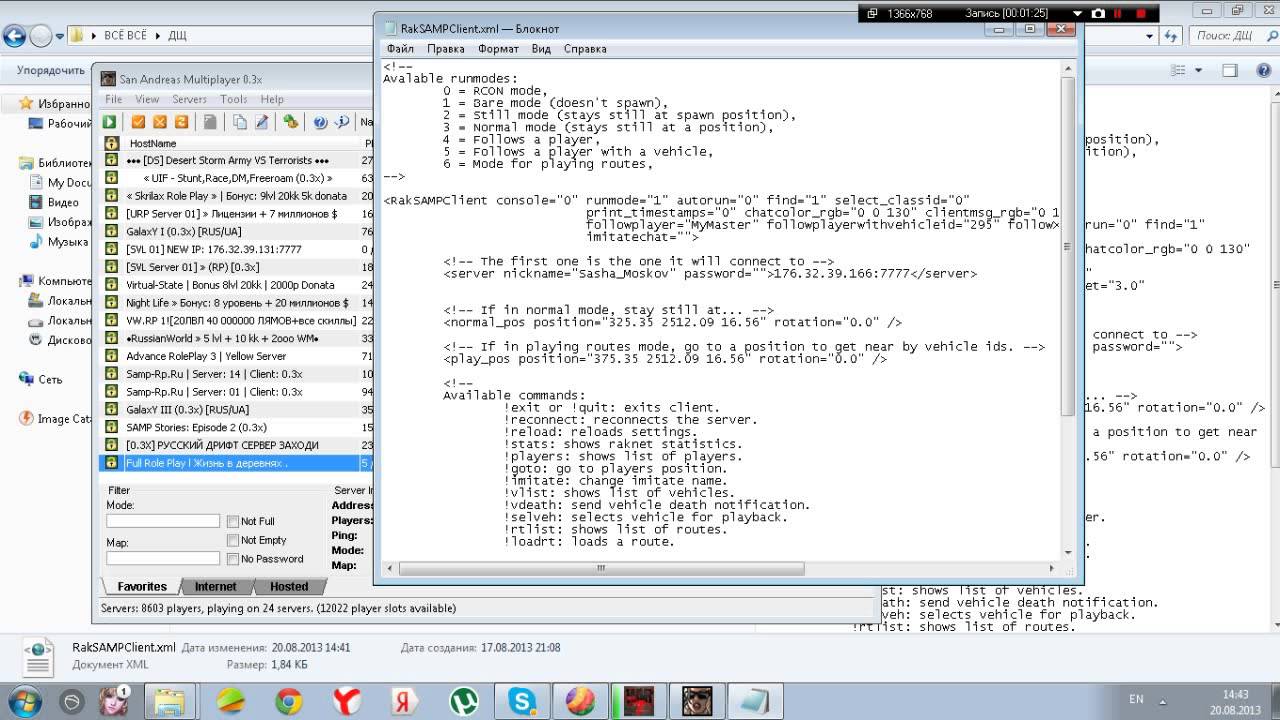Click the pencil edit icon in SA-MP toolbar
This screenshot has height=720, width=1280.
point(262,122)
